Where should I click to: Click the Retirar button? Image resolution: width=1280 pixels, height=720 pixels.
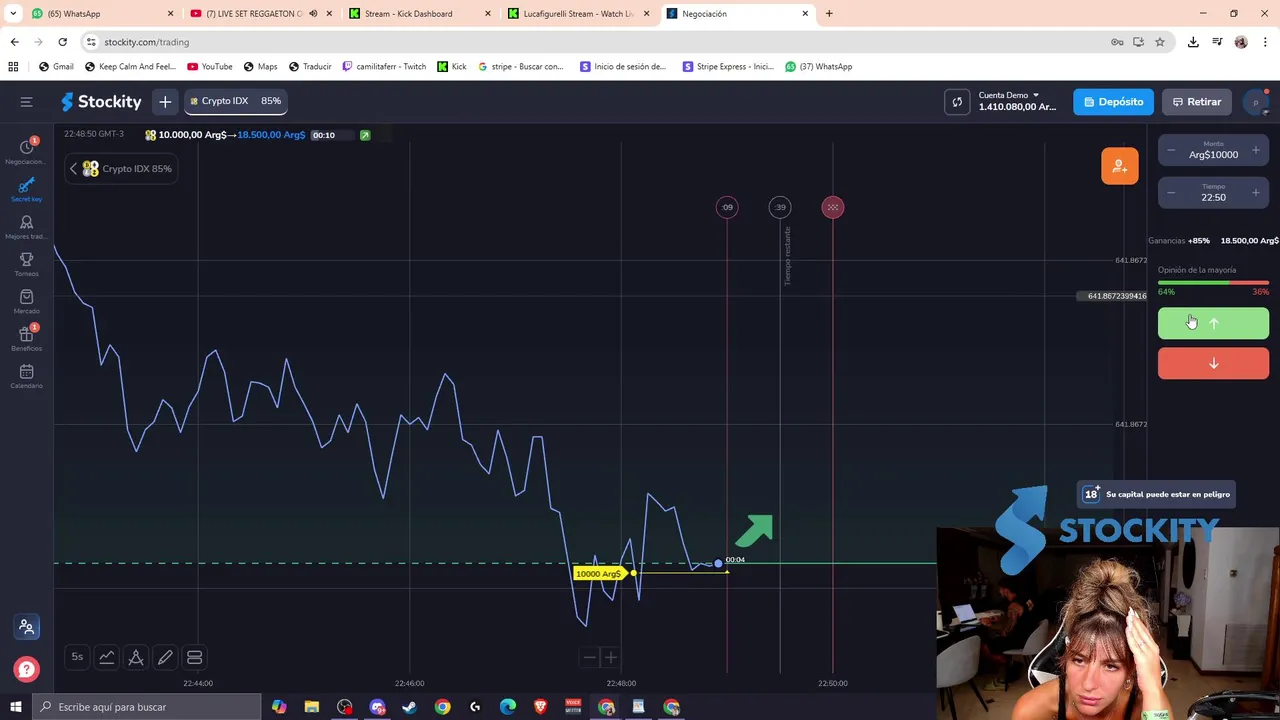[x=1197, y=102]
